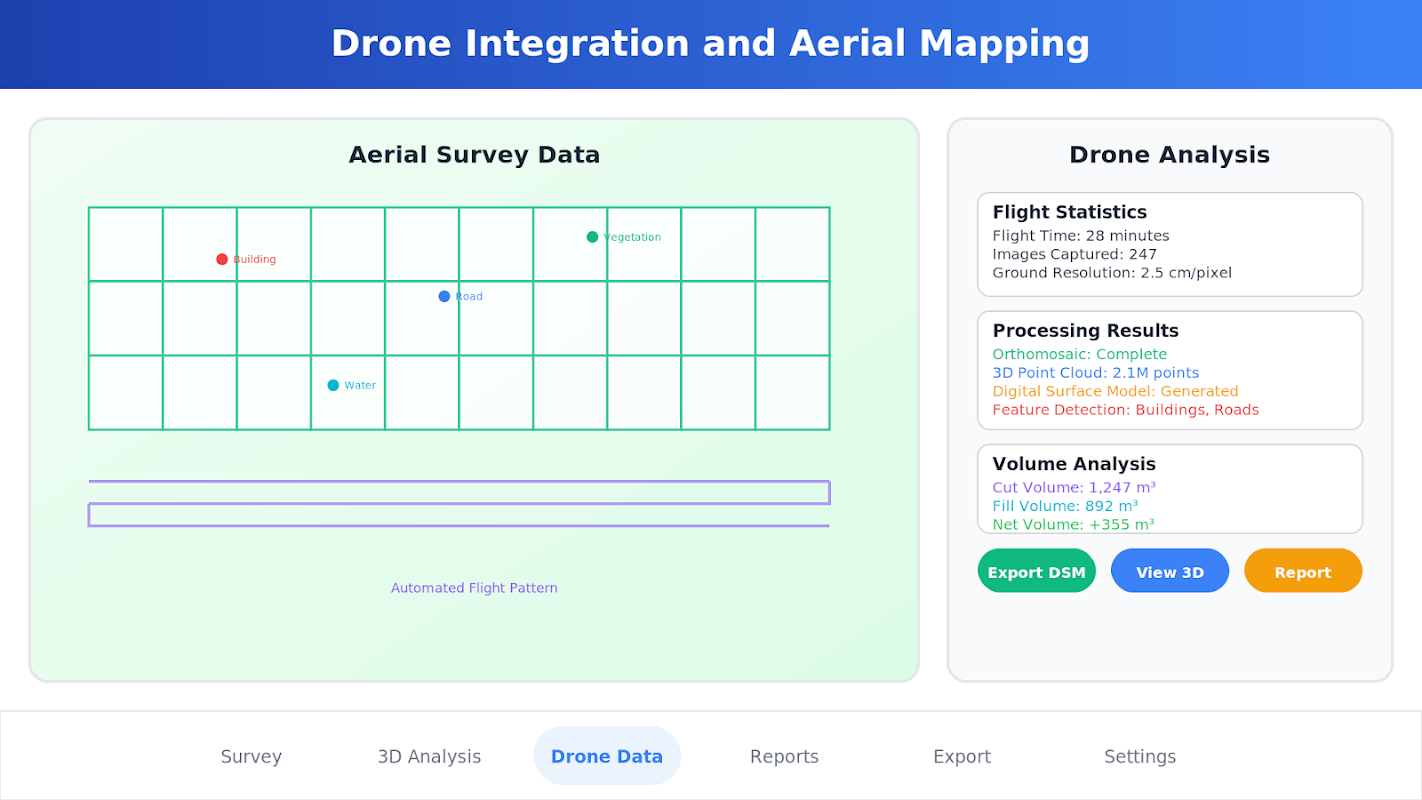Click the red Building marker dot
Image resolution: width=1422 pixels, height=800 pixels.
click(222, 259)
